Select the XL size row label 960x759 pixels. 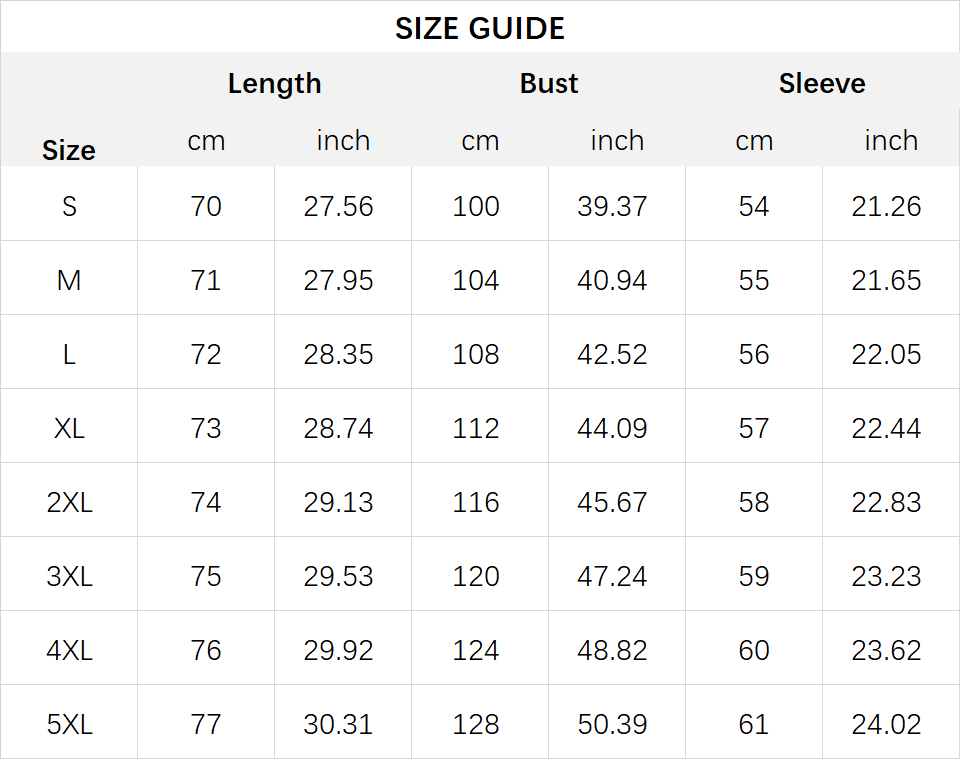coord(69,428)
